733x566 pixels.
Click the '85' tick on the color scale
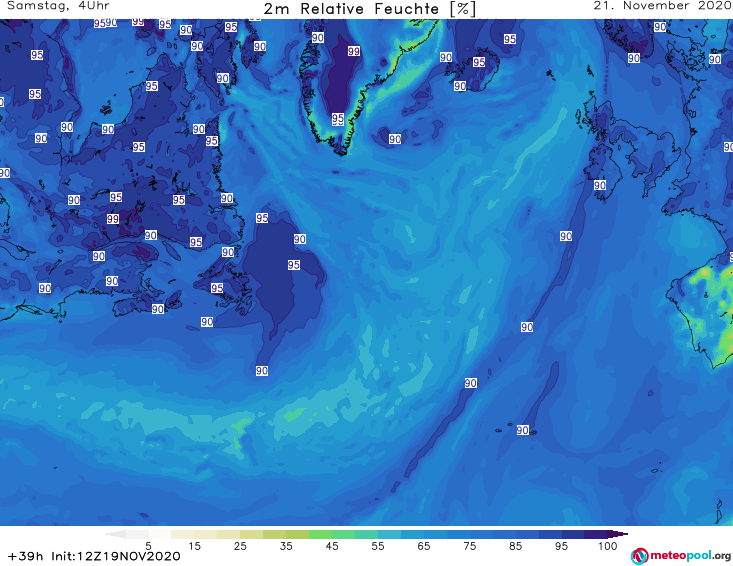click(x=515, y=546)
